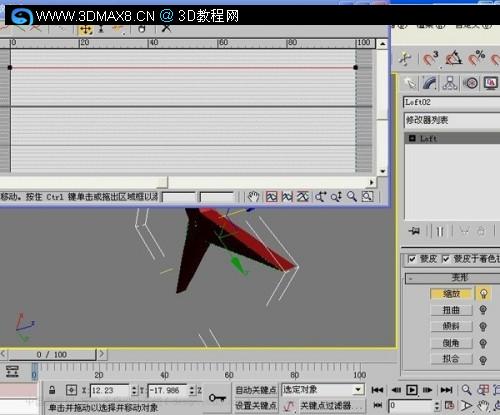Expand the Loft entry in modifier stack
The image size is (500, 415).
pos(412,138)
